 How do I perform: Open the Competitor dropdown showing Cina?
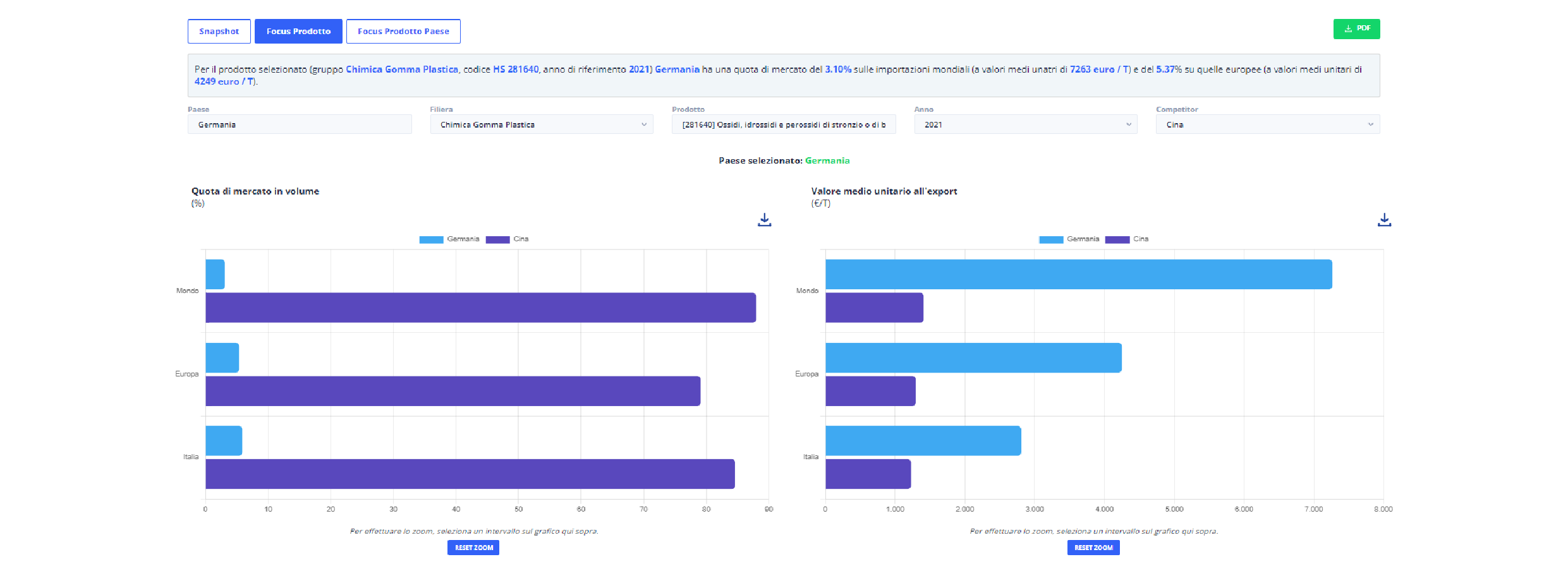coord(1267,124)
